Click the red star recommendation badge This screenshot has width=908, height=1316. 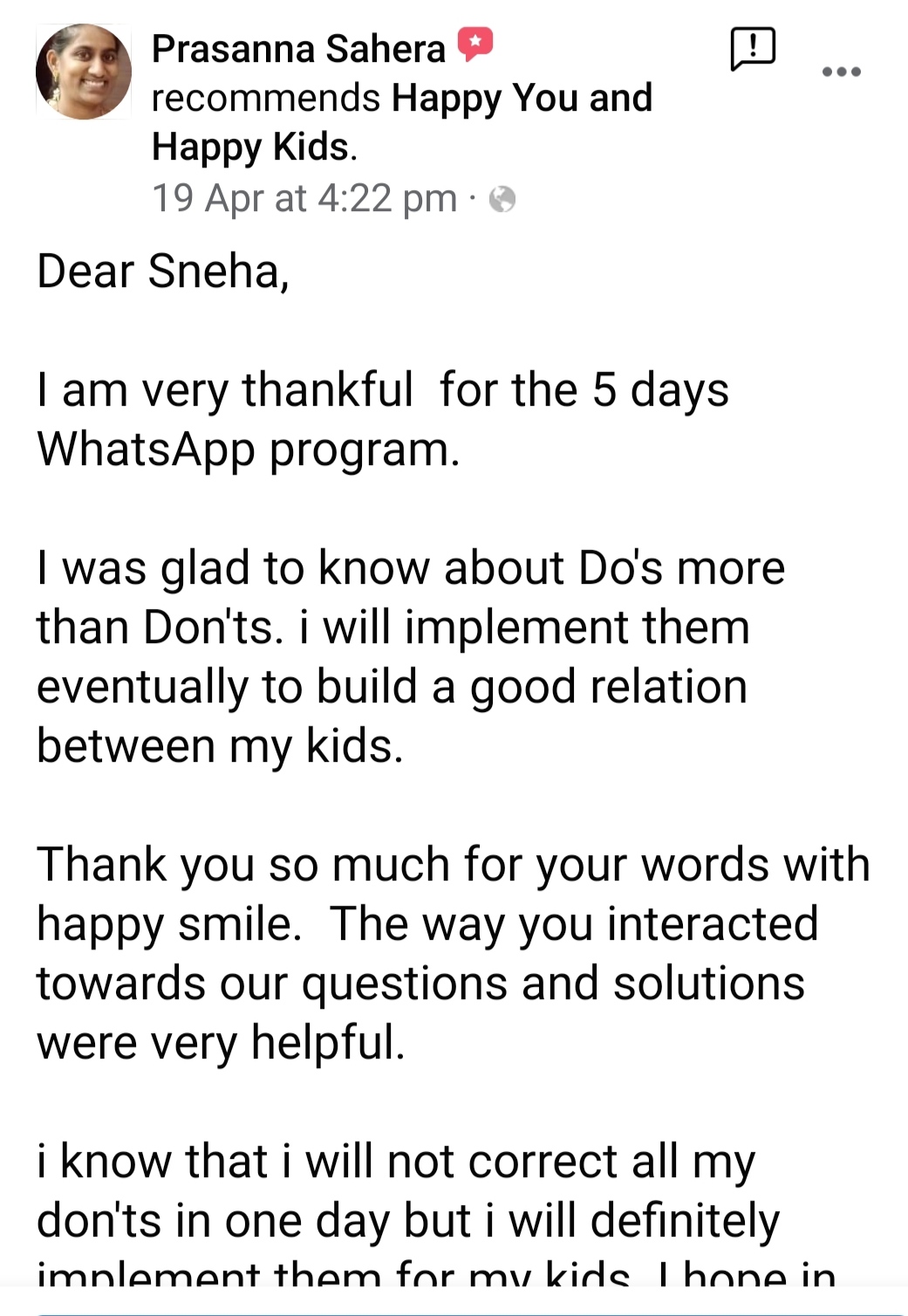475,45
